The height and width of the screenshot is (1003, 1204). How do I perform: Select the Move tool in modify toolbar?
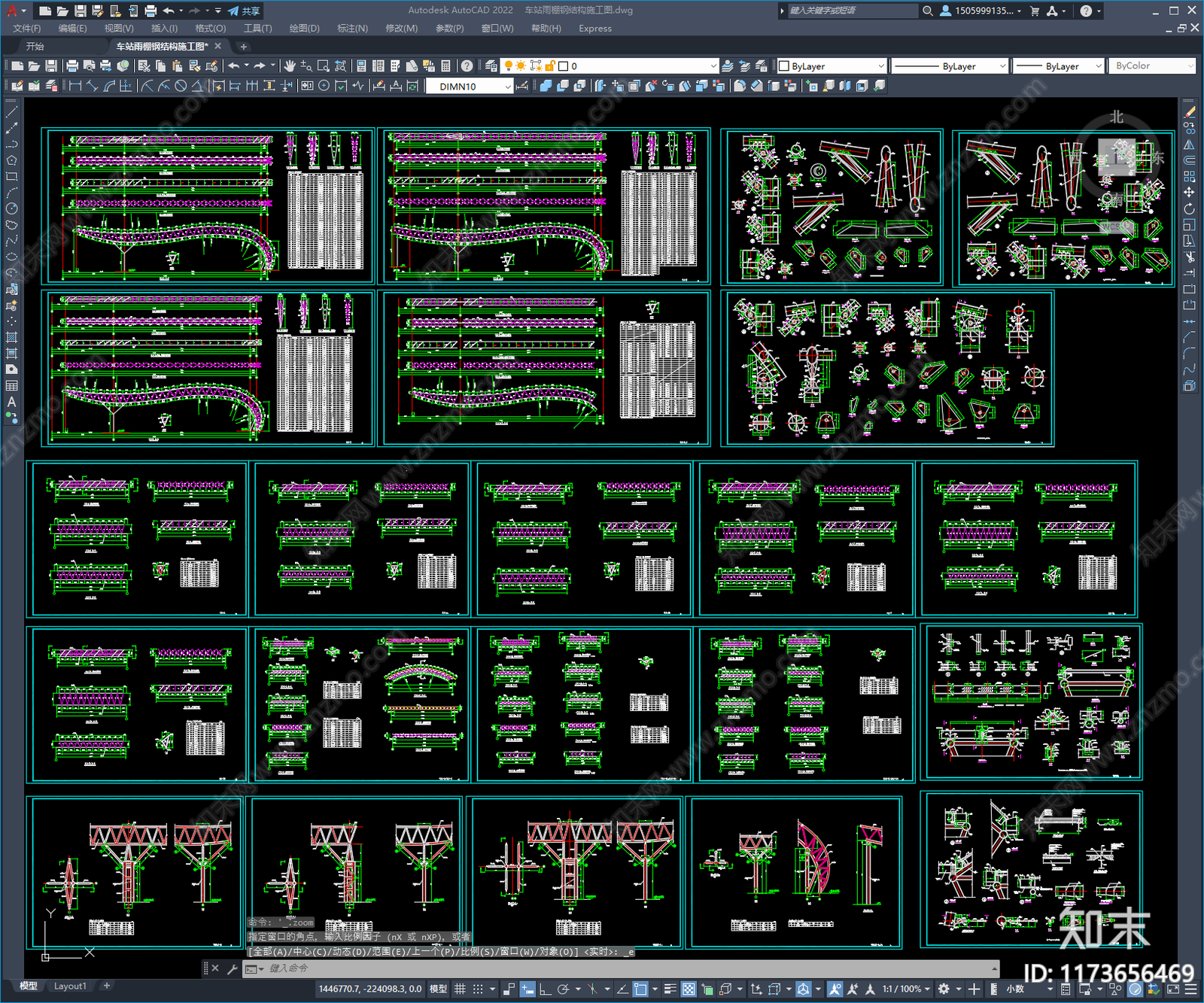(x=1189, y=193)
